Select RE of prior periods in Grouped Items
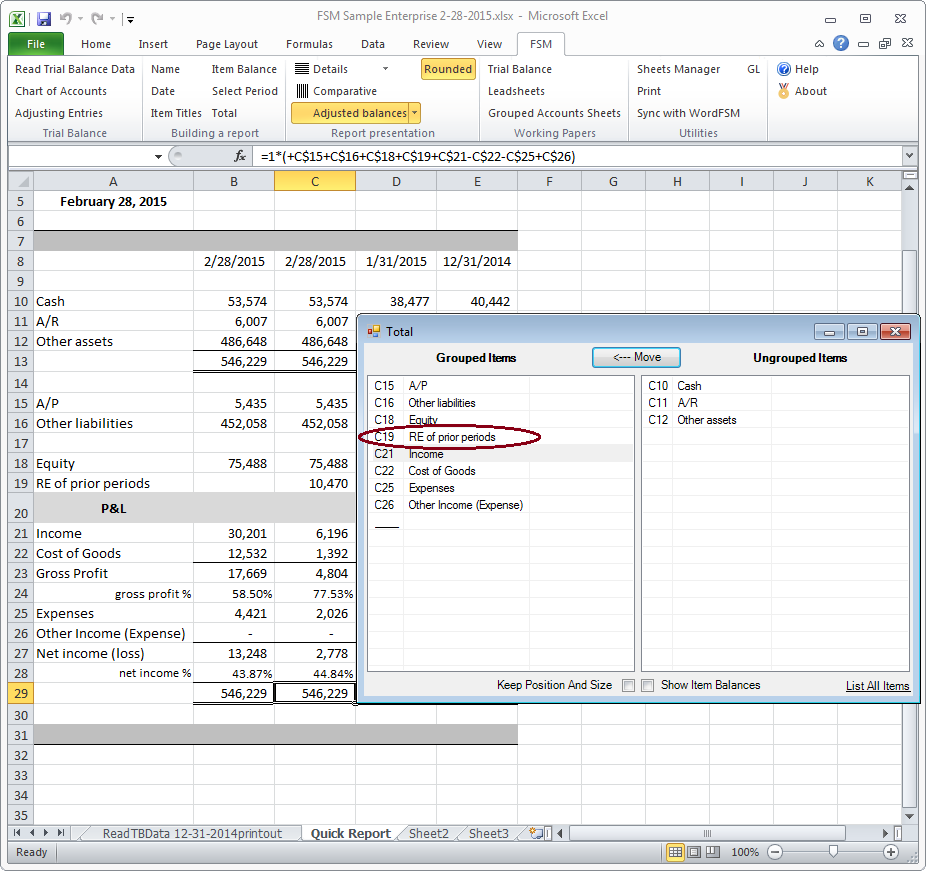 tap(450, 437)
